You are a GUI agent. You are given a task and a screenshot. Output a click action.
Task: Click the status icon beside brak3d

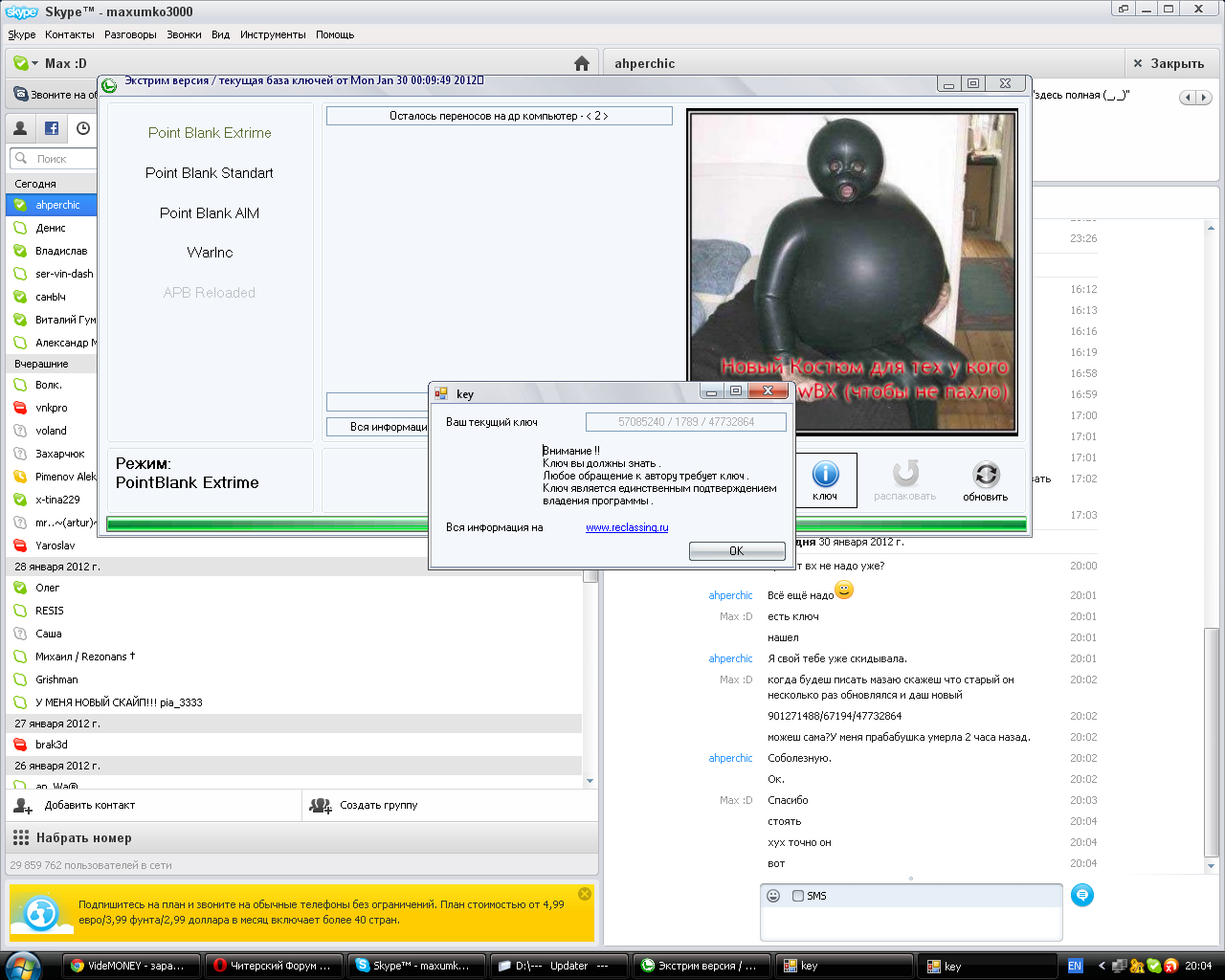20,745
